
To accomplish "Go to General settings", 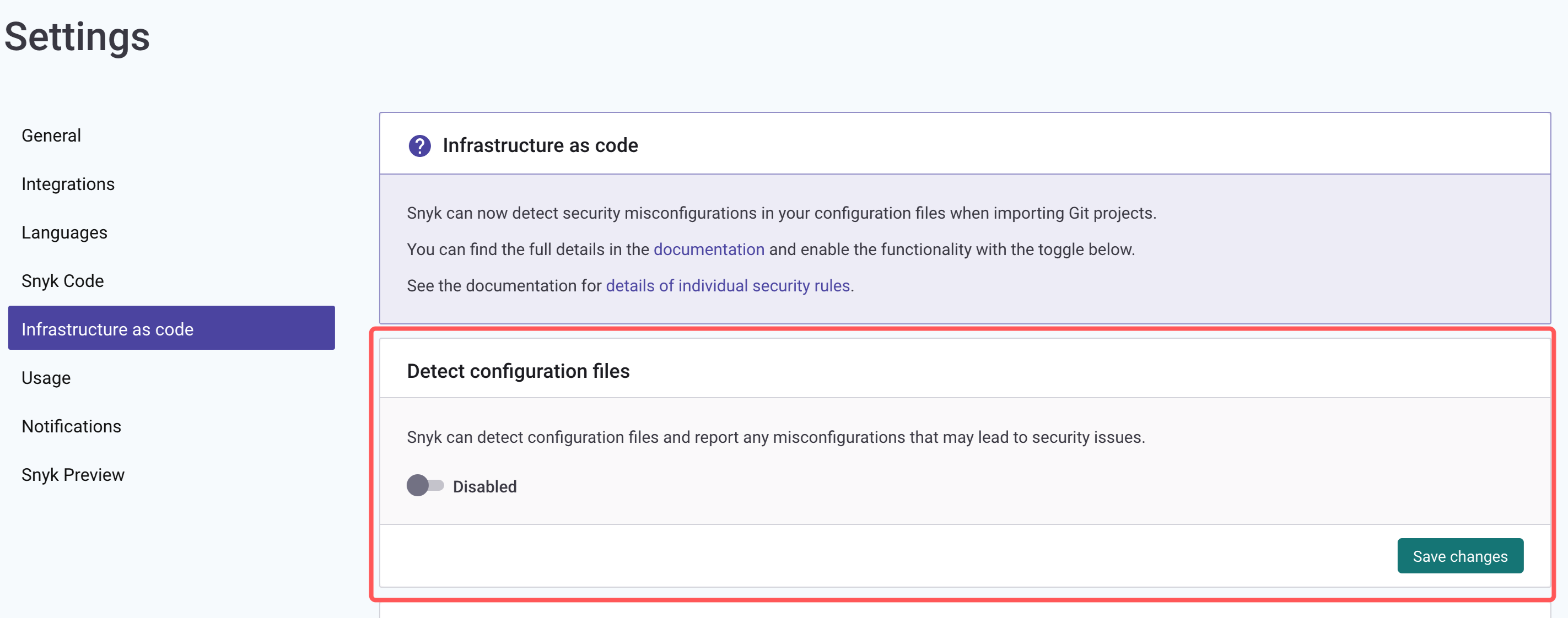I will [51, 135].
